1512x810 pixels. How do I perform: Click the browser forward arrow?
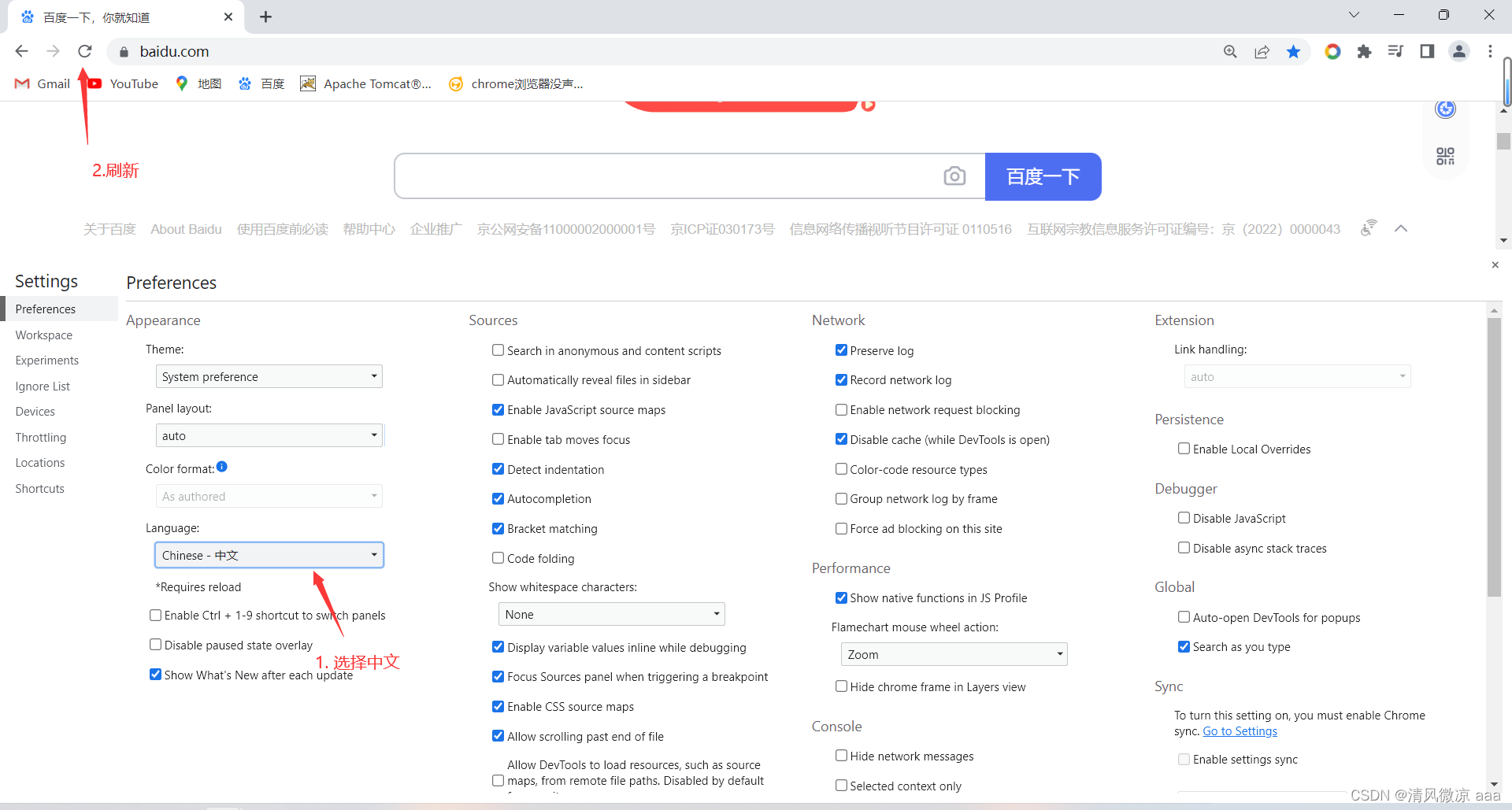pos(53,51)
